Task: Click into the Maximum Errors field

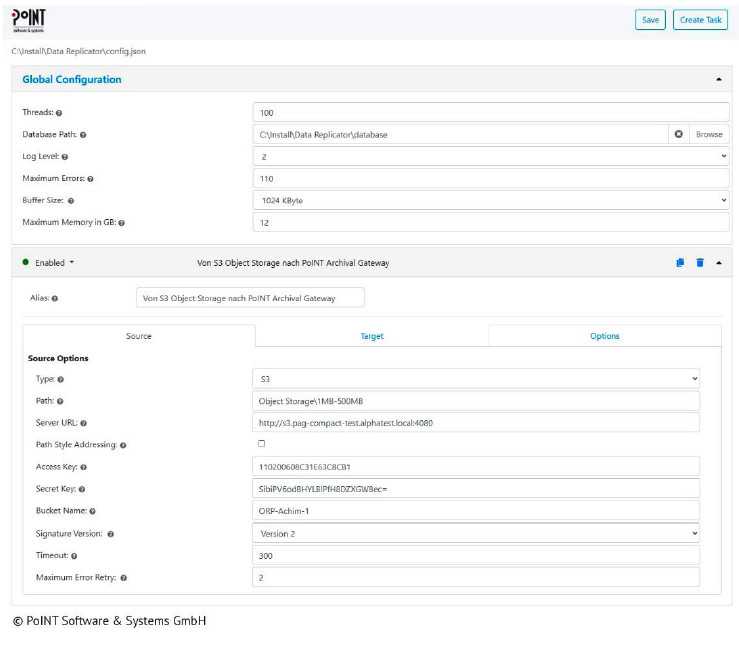Action: point(491,179)
